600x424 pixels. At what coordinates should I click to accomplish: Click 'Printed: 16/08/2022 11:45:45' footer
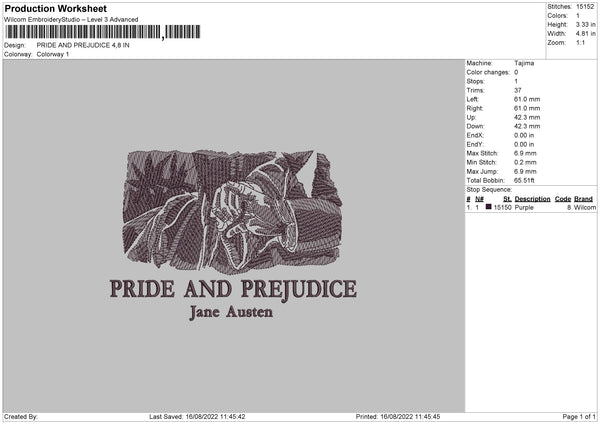click(398, 416)
